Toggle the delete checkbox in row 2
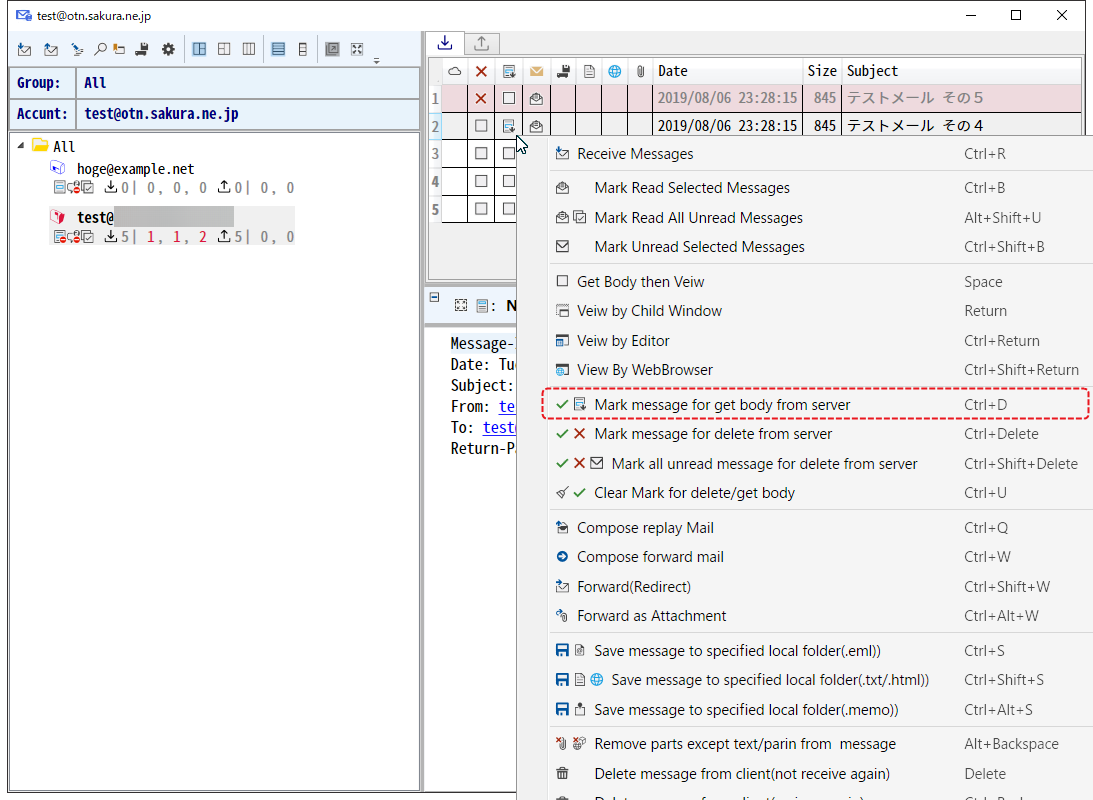Screen dimensions: 1093x800 [x=481, y=126]
